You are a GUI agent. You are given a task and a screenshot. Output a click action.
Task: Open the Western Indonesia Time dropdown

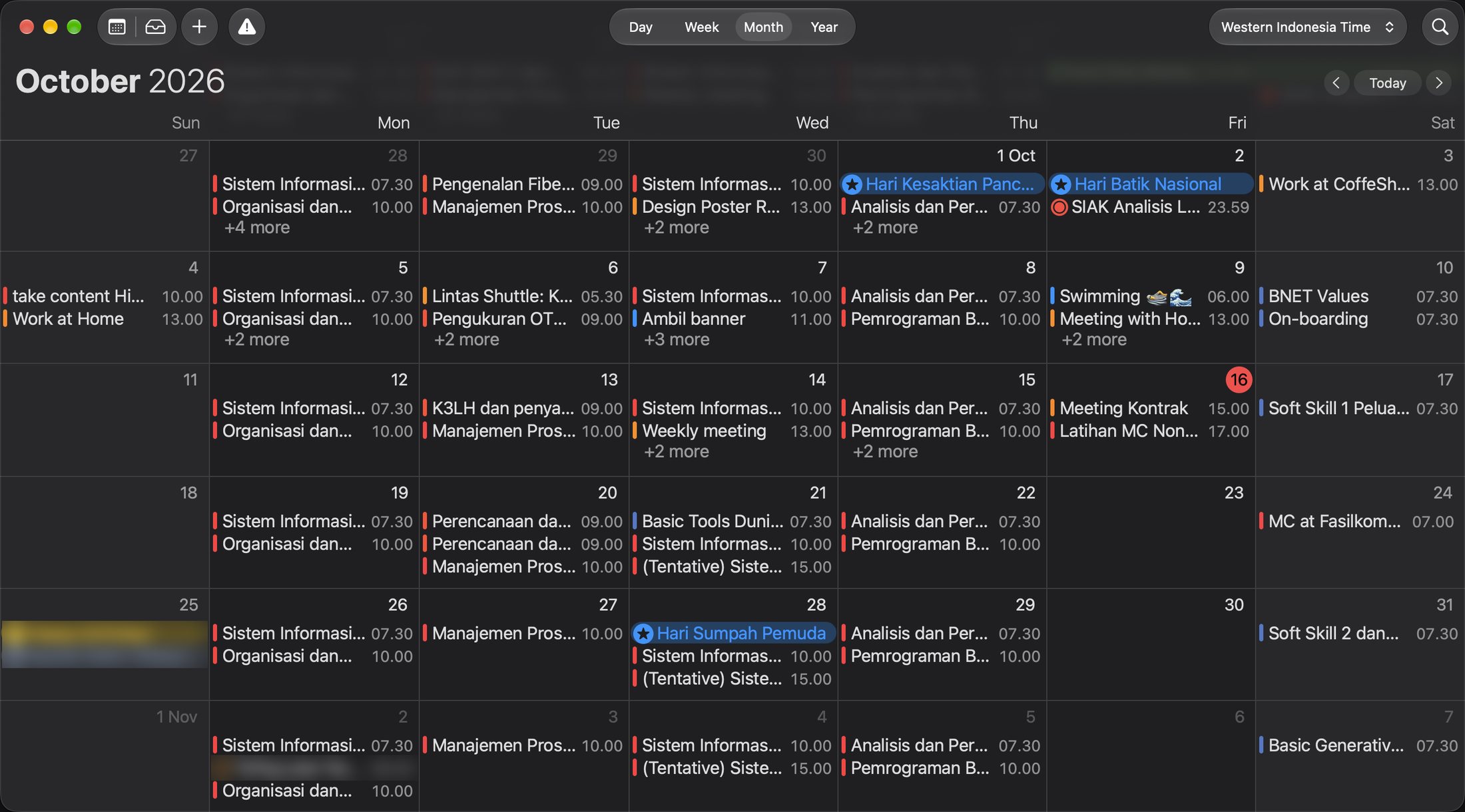coord(1307,27)
